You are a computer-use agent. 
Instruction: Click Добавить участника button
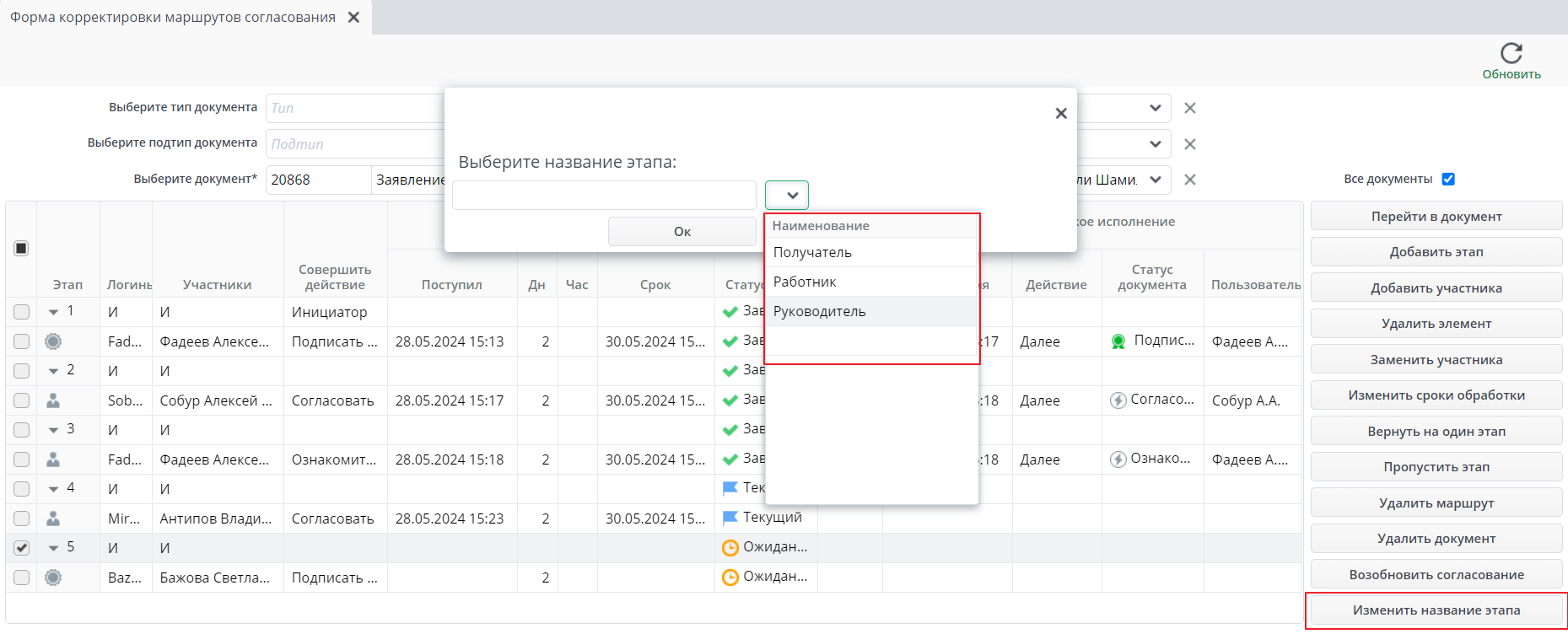(1436, 287)
